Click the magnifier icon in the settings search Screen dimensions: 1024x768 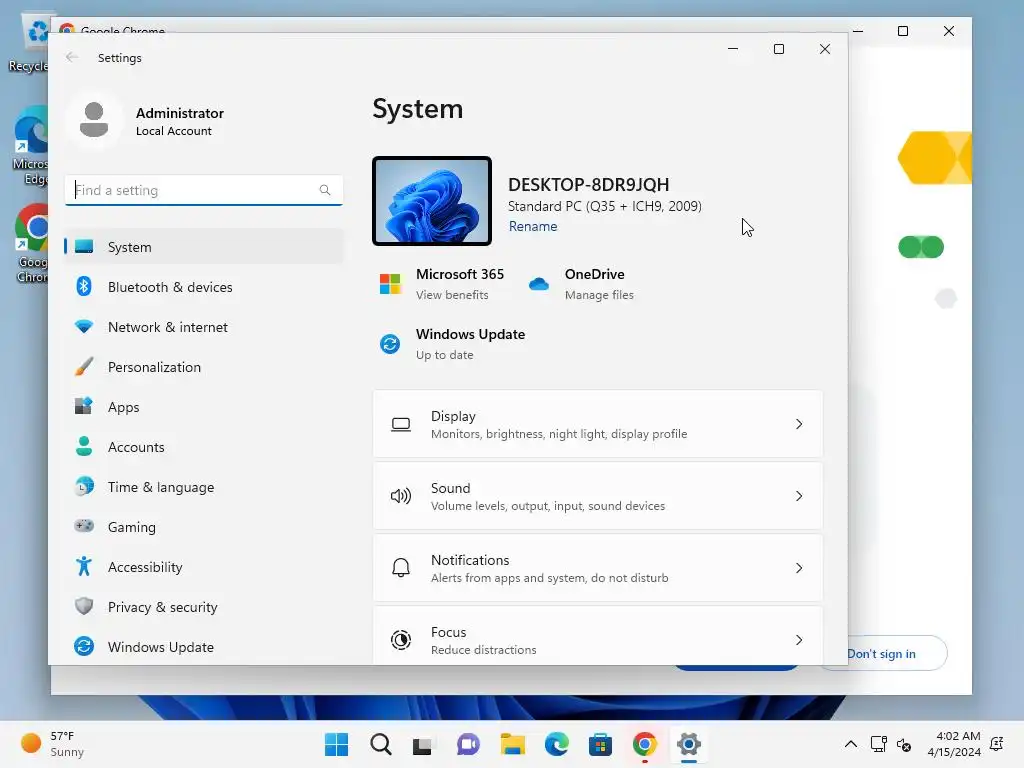(325, 190)
